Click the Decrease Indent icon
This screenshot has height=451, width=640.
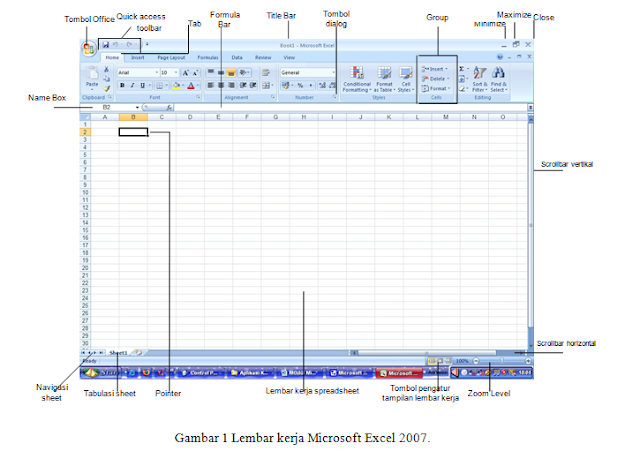[x=243, y=85]
